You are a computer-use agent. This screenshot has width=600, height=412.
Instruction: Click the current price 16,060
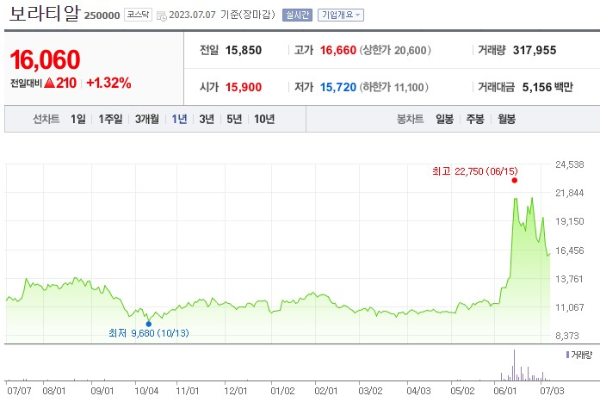[45, 60]
